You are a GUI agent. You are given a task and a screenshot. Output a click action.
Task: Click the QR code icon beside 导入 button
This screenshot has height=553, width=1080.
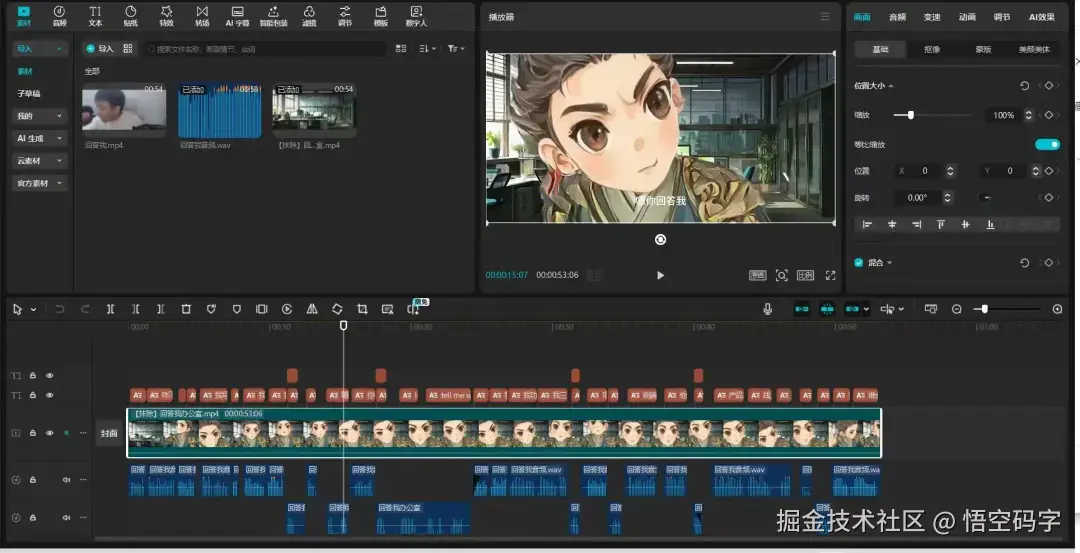[127, 48]
